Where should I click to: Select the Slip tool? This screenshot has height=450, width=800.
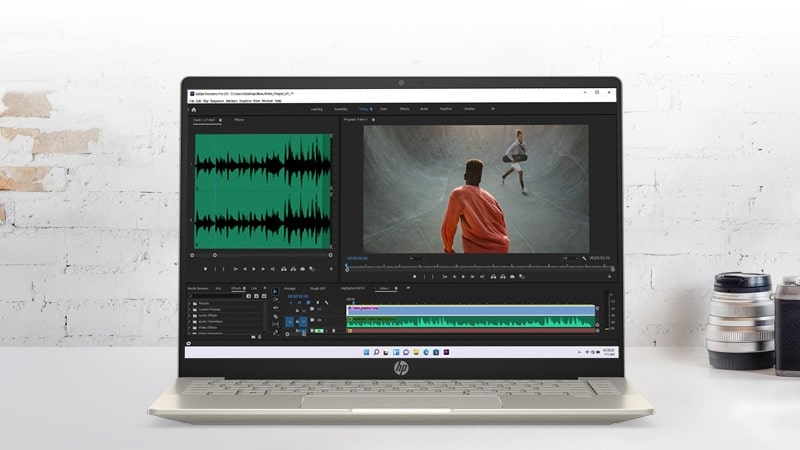point(276,324)
